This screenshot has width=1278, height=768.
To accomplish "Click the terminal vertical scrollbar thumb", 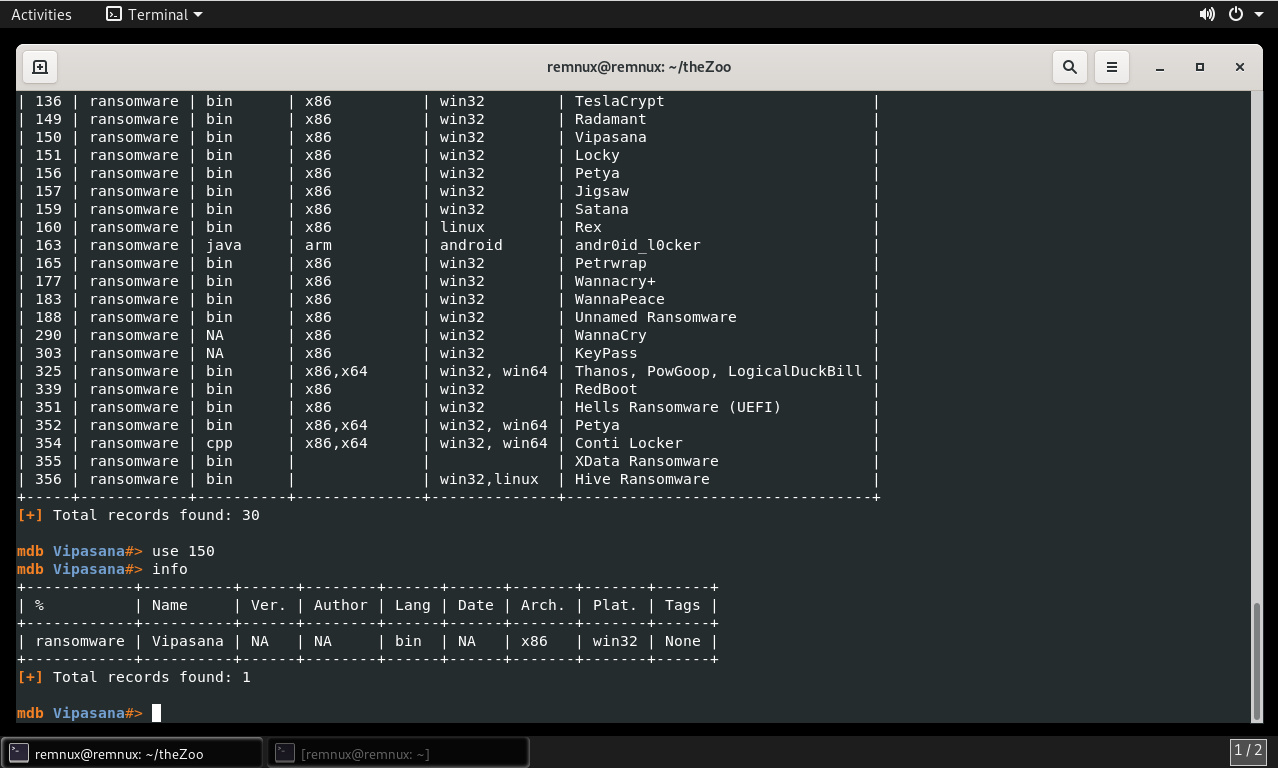I will point(1257,660).
